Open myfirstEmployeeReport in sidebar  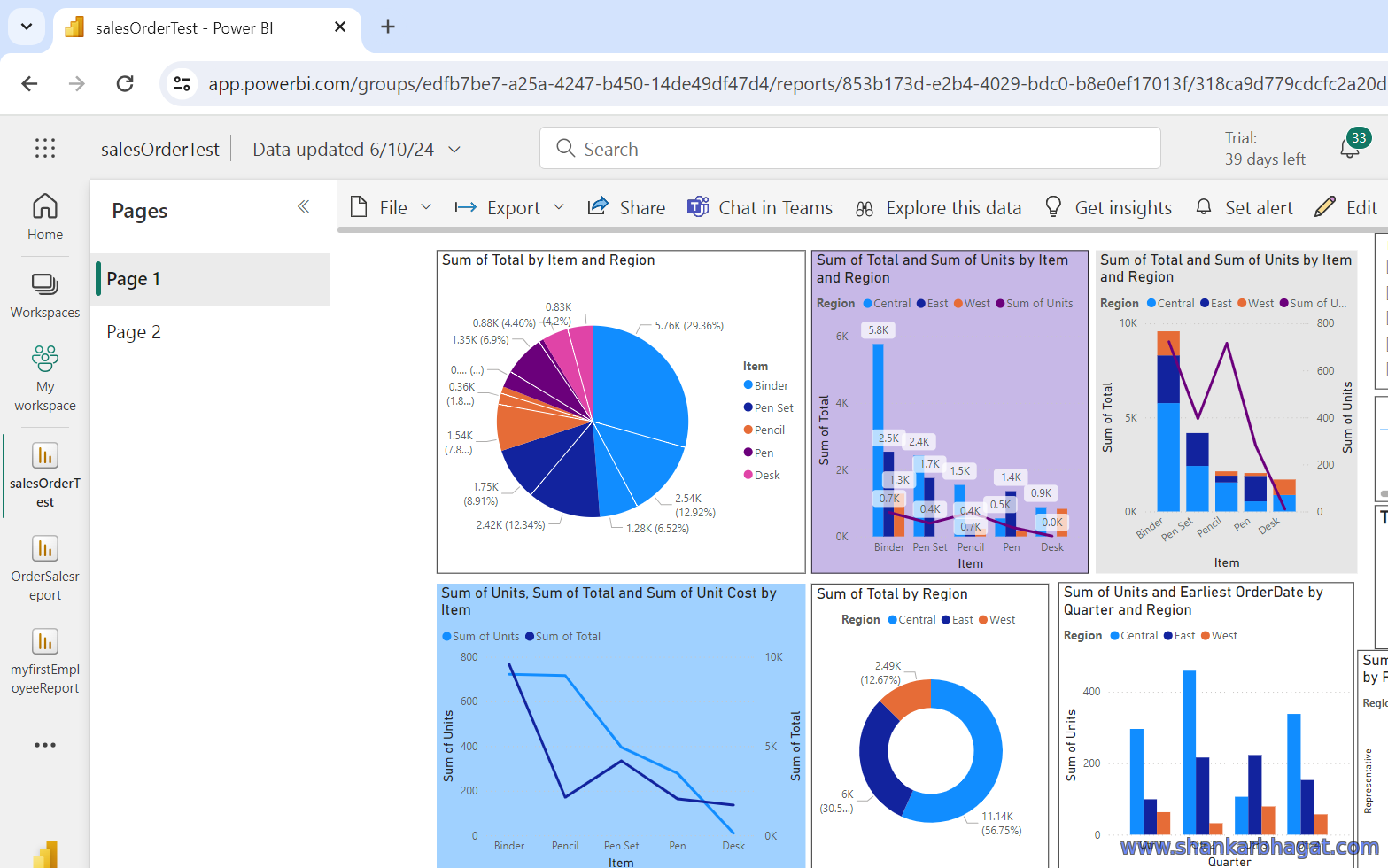(45, 660)
